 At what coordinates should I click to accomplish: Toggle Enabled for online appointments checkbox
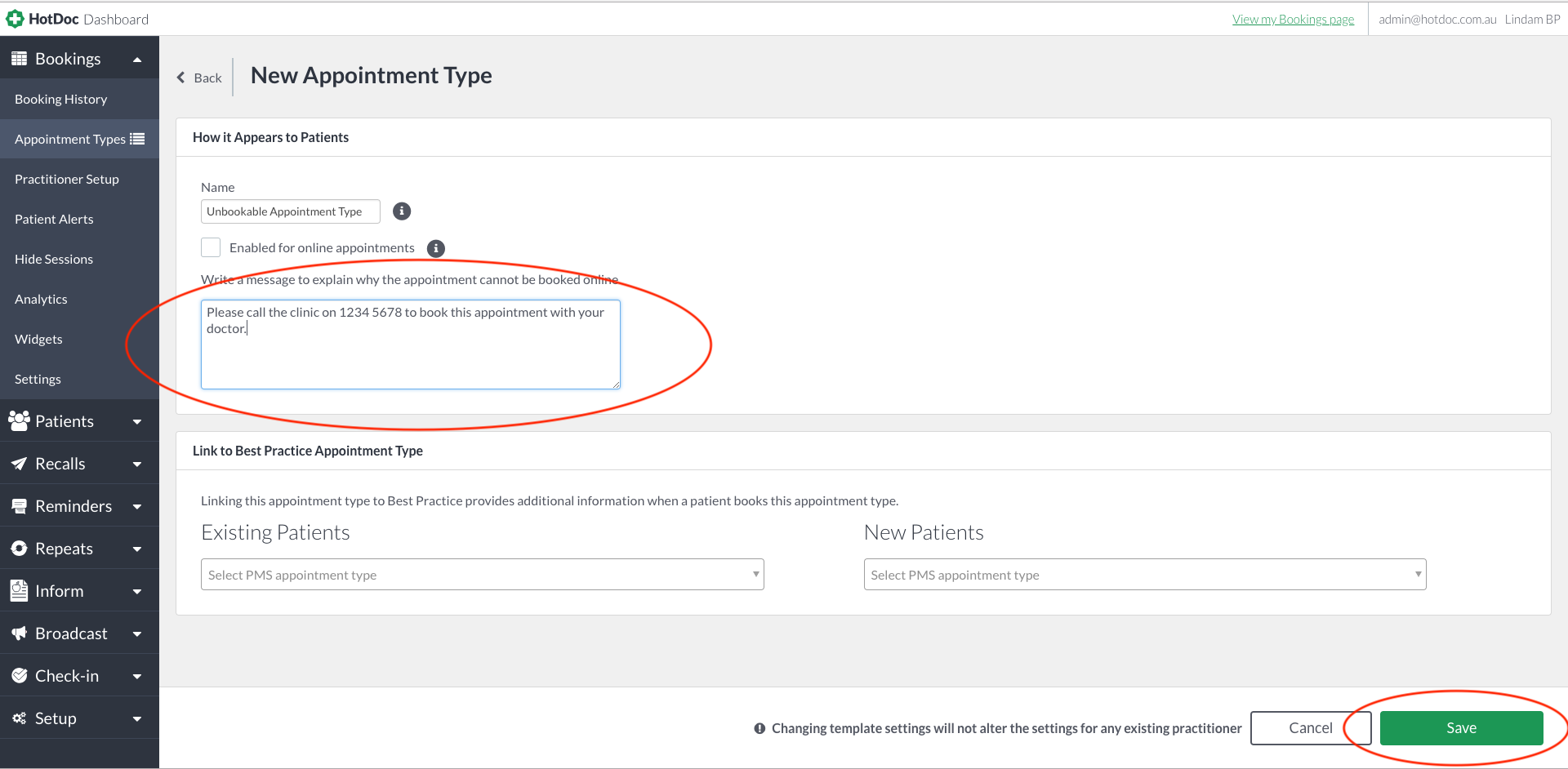pos(211,247)
